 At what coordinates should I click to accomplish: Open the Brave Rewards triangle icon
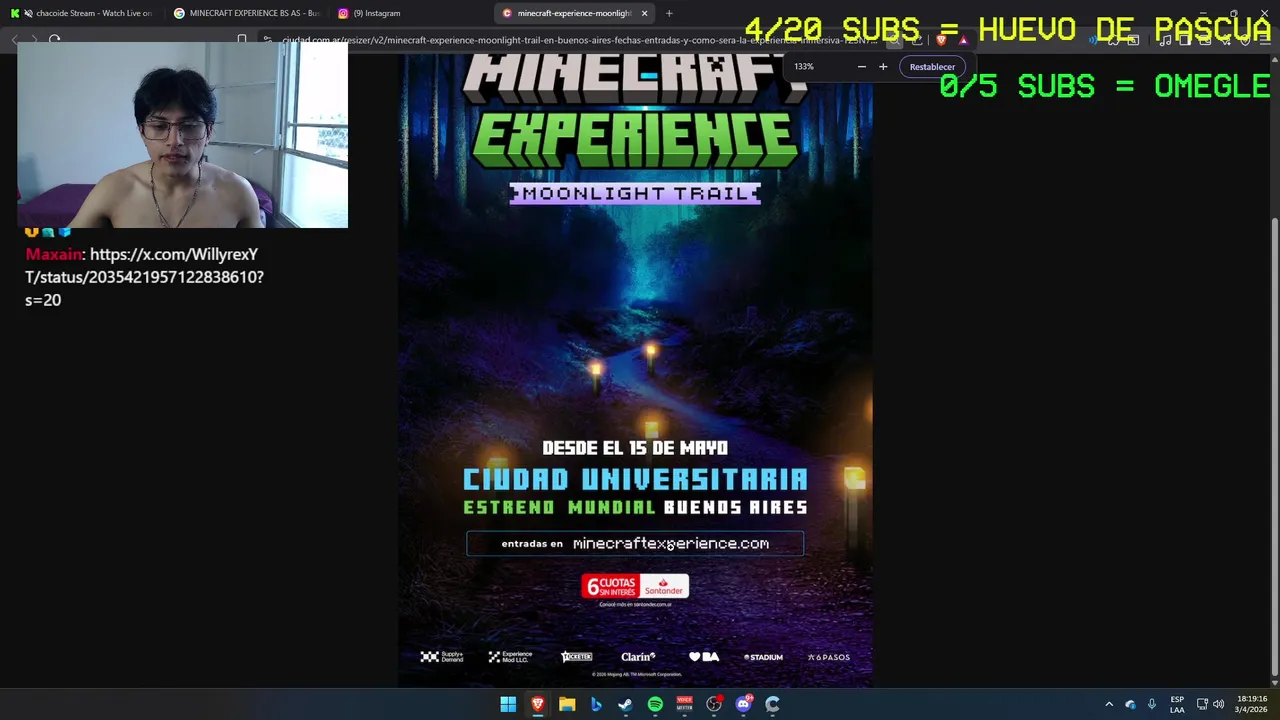pyautogui.click(x=963, y=40)
